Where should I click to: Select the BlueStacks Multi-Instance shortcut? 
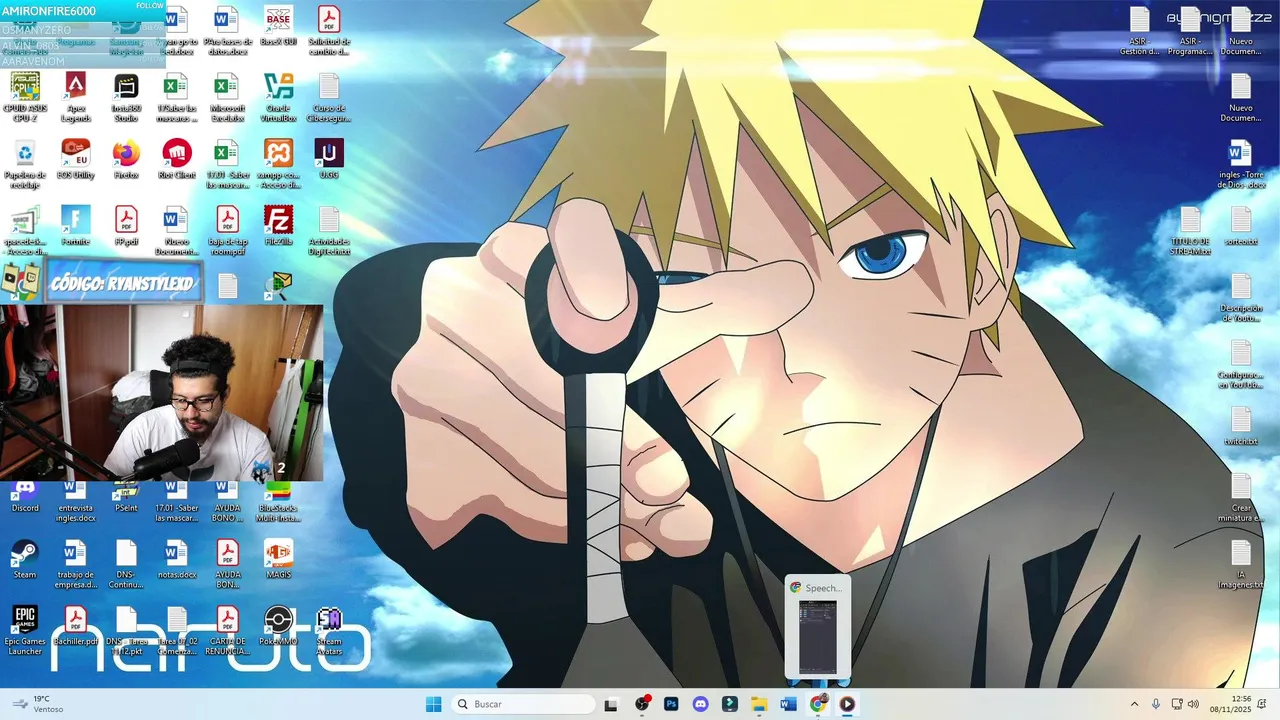(x=278, y=501)
